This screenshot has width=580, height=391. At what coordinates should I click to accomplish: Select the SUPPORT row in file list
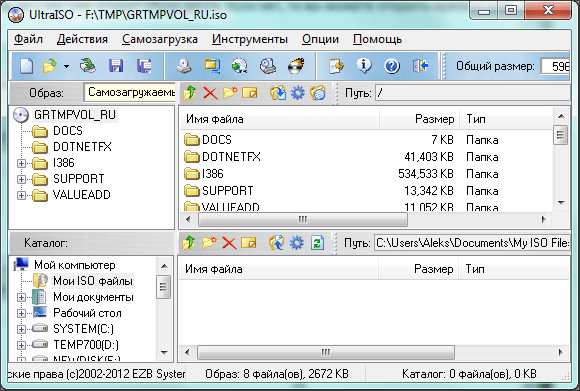[366, 191]
